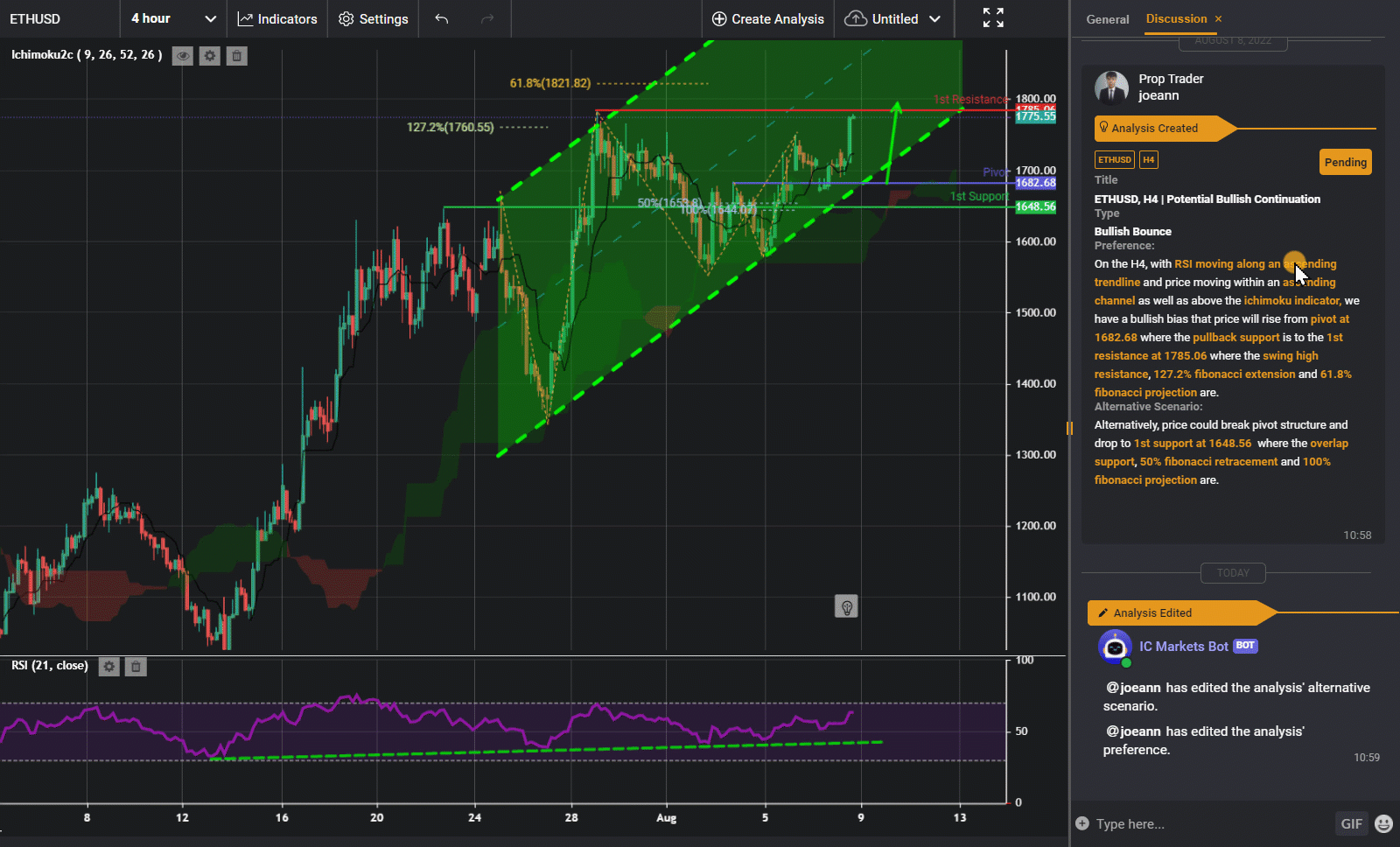This screenshot has height=847, width=1400.
Task: Click the ETHUSD tag in analysis
Action: click(1115, 159)
